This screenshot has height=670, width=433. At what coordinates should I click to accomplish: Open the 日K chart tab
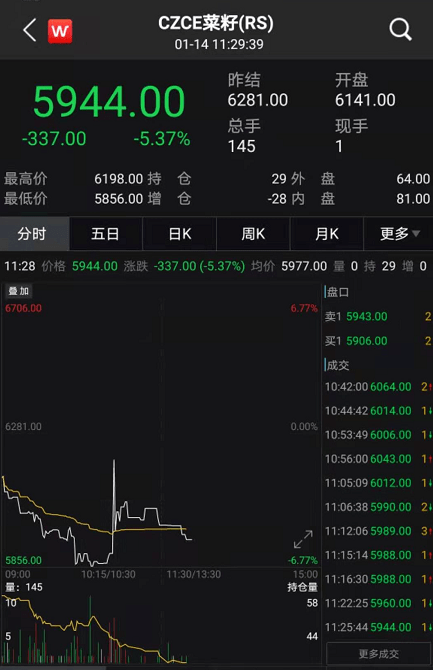[180, 234]
